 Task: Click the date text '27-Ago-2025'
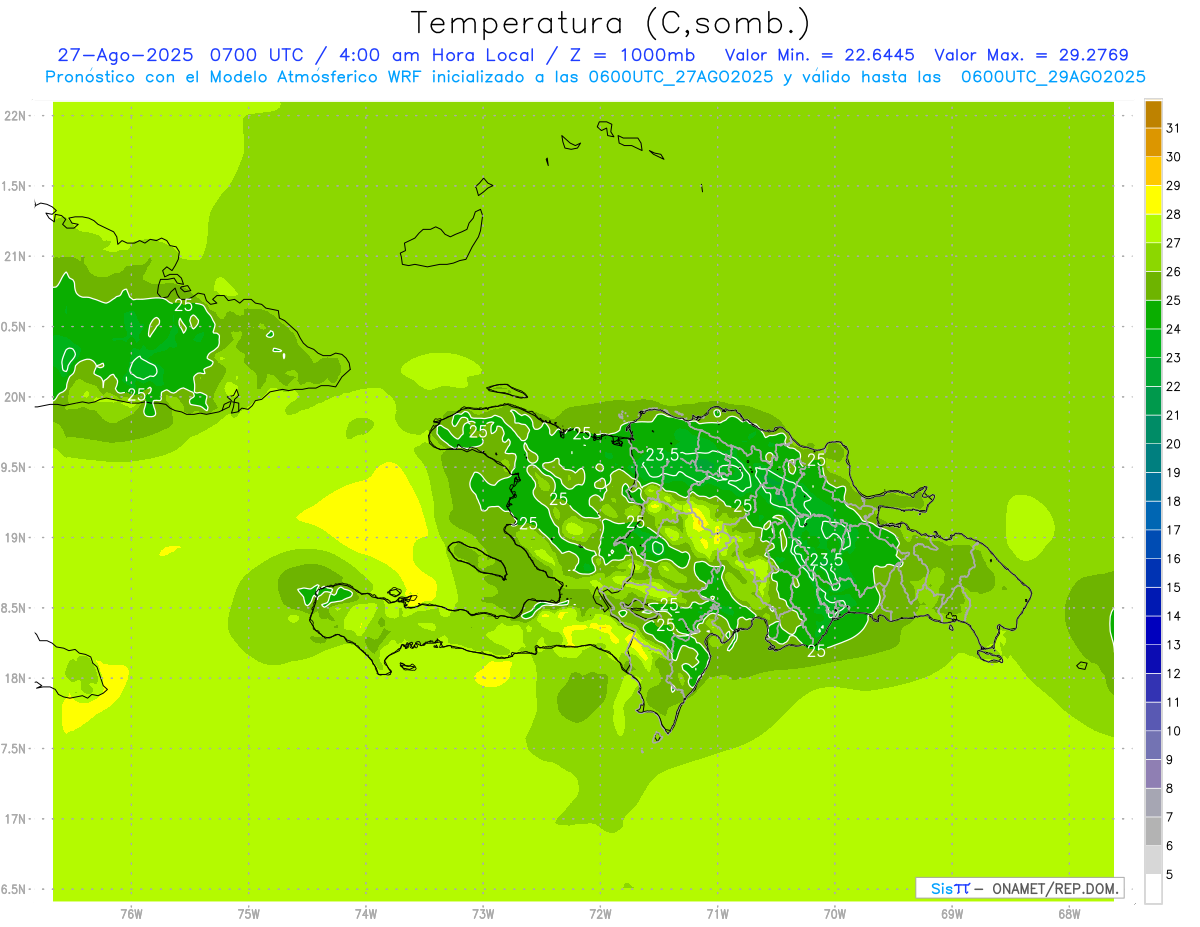(125, 55)
